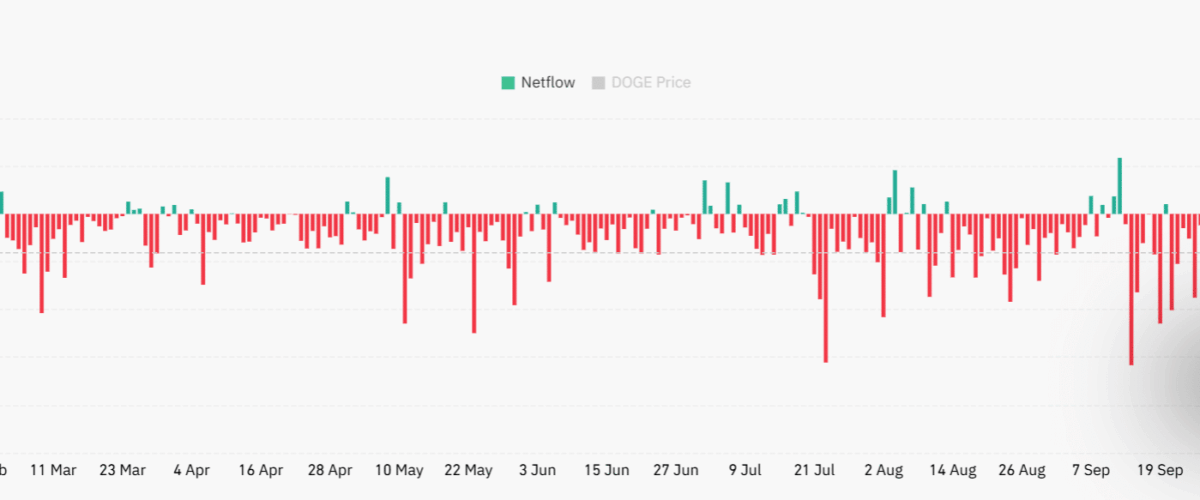Select the 23 Mar axis label
This screenshot has width=1200, height=500.
coord(122,470)
